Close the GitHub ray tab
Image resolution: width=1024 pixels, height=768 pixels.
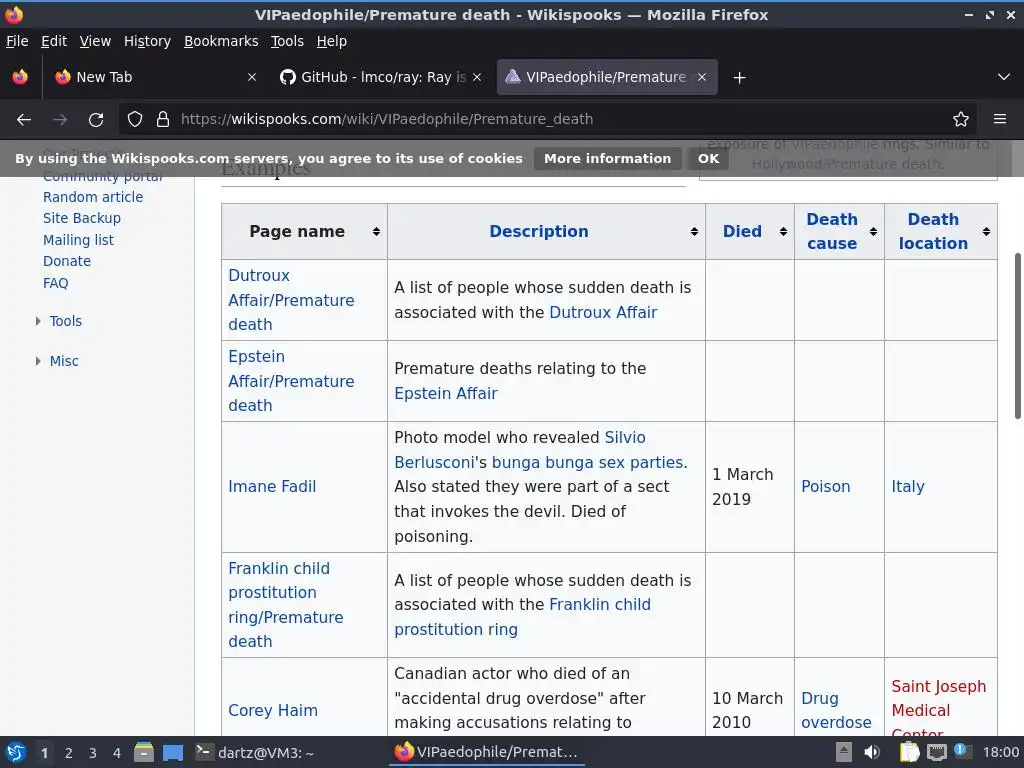click(477, 77)
